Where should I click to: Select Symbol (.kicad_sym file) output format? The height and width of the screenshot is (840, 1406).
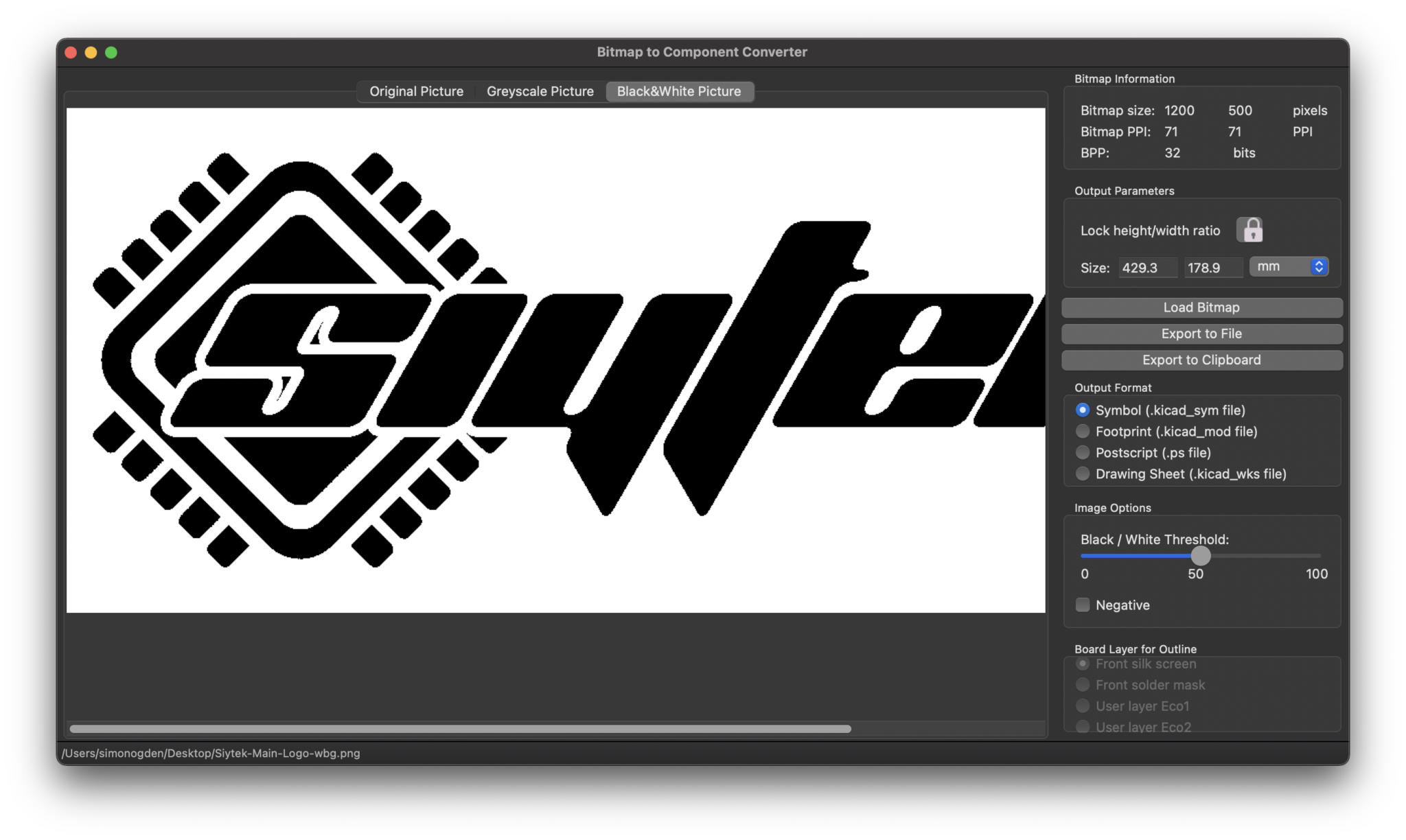[x=1083, y=410]
